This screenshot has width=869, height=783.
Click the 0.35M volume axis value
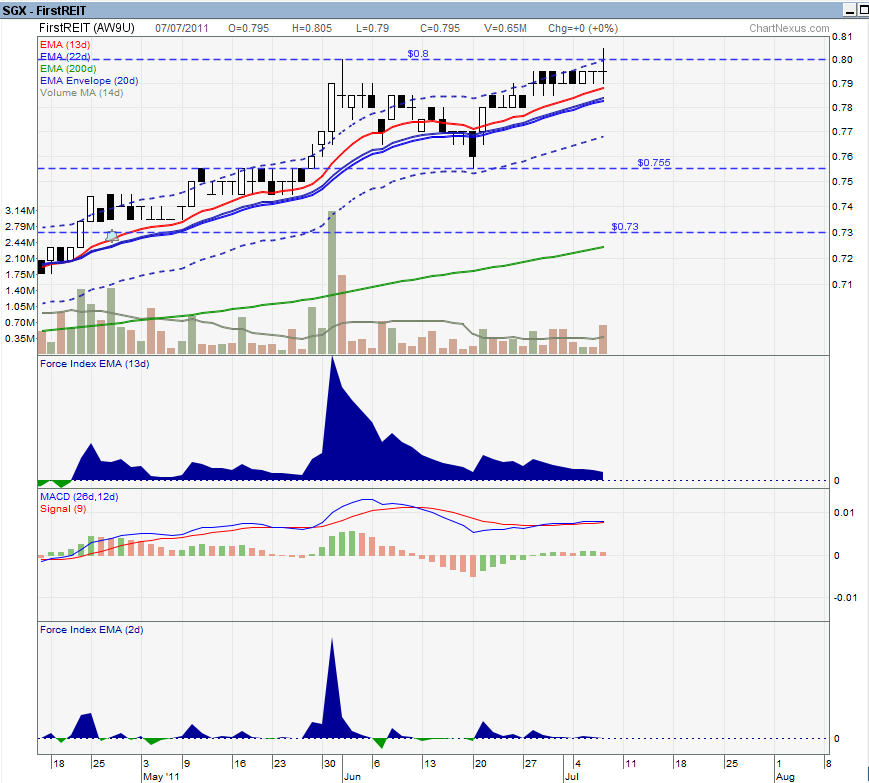coord(19,339)
